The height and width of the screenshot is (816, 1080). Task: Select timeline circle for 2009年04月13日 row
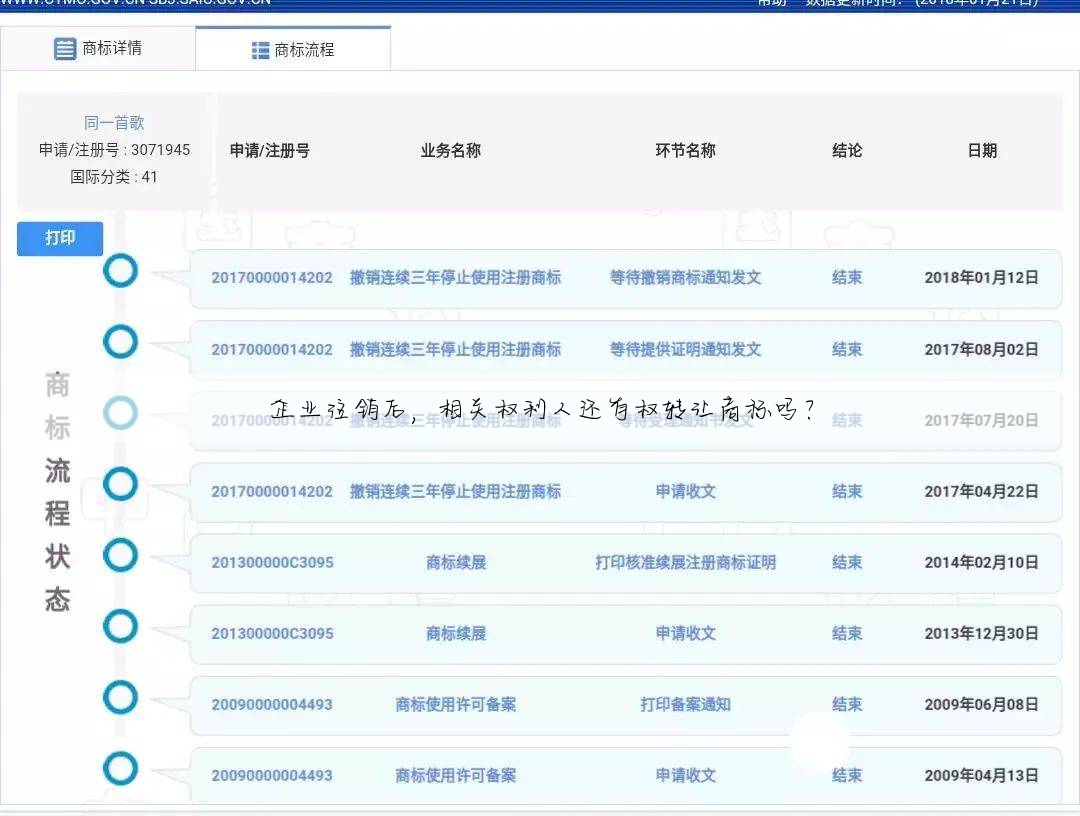tap(121, 768)
